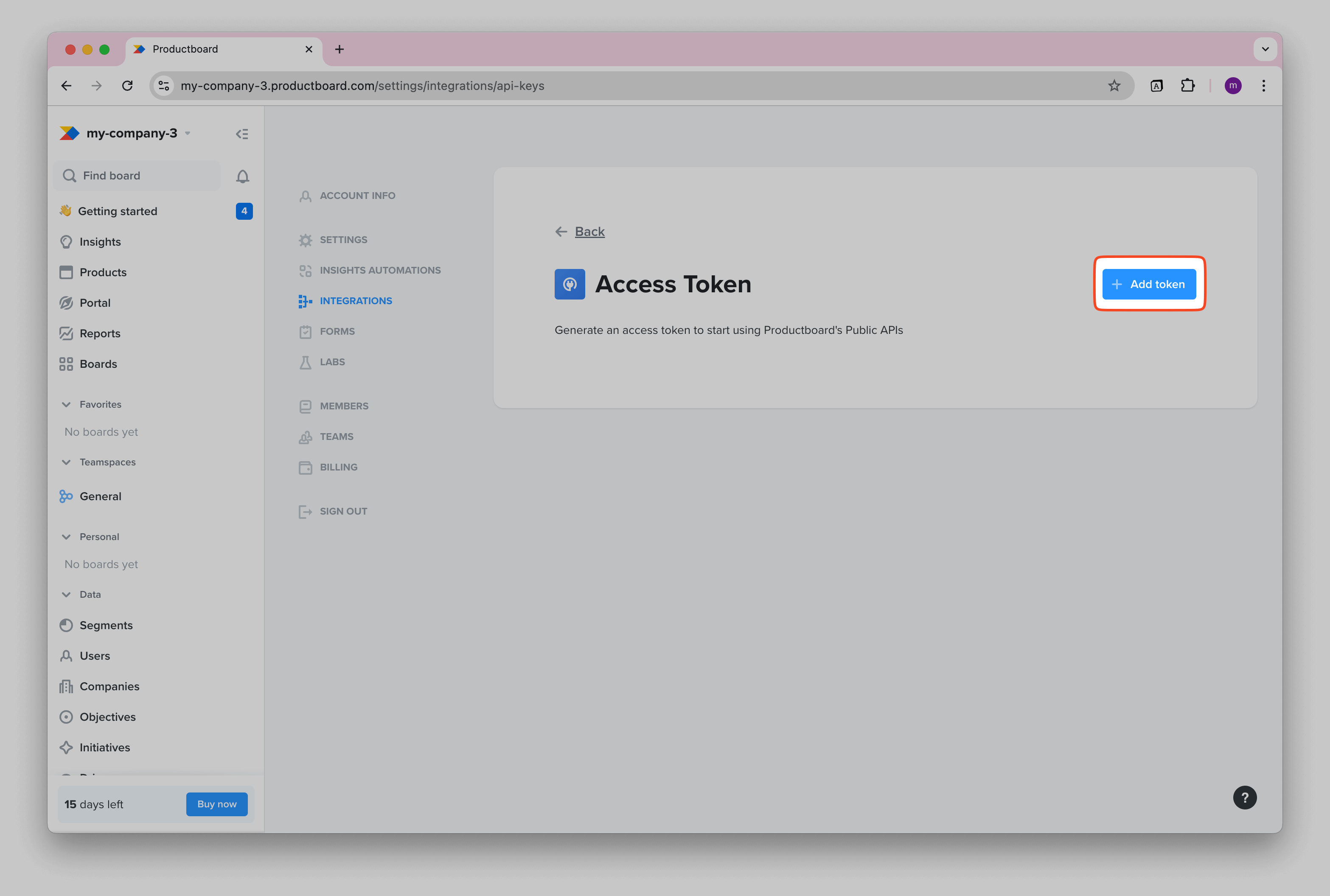Go to Reports in the sidebar
1330x896 pixels.
click(100, 334)
